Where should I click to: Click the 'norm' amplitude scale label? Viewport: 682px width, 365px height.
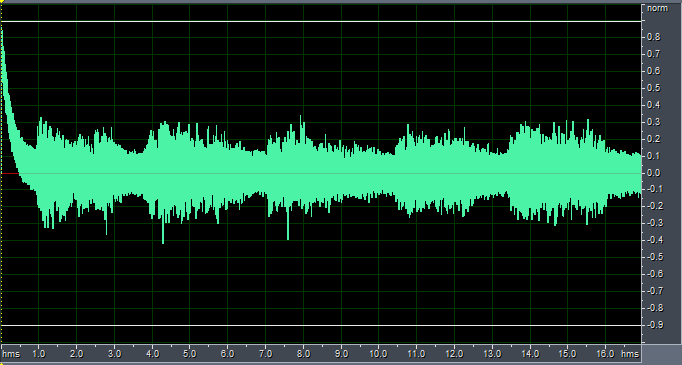tap(657, 8)
